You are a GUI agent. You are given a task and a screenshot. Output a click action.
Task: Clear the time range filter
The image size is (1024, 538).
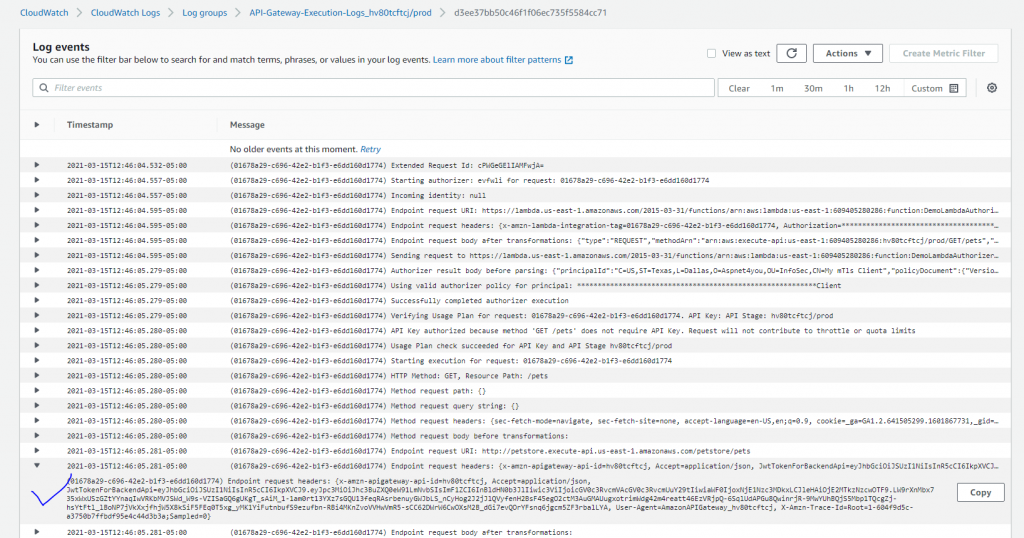739,88
